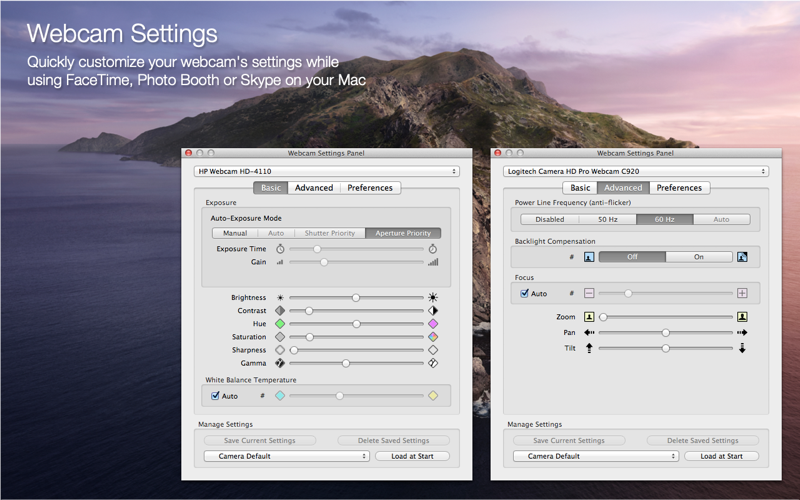Open Camera Default dropdown in HP window
This screenshot has height=500, width=800.
click(287, 456)
